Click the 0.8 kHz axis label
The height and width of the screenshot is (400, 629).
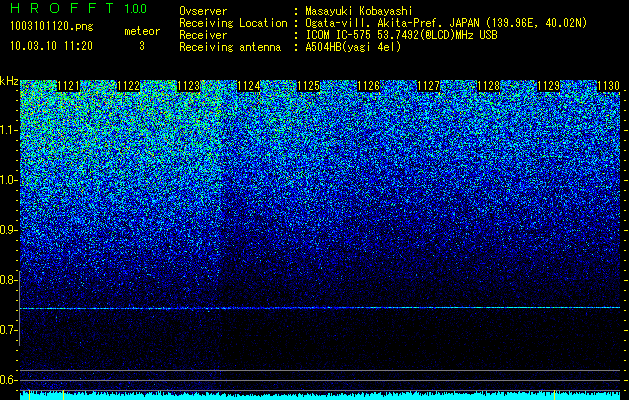point(8,280)
